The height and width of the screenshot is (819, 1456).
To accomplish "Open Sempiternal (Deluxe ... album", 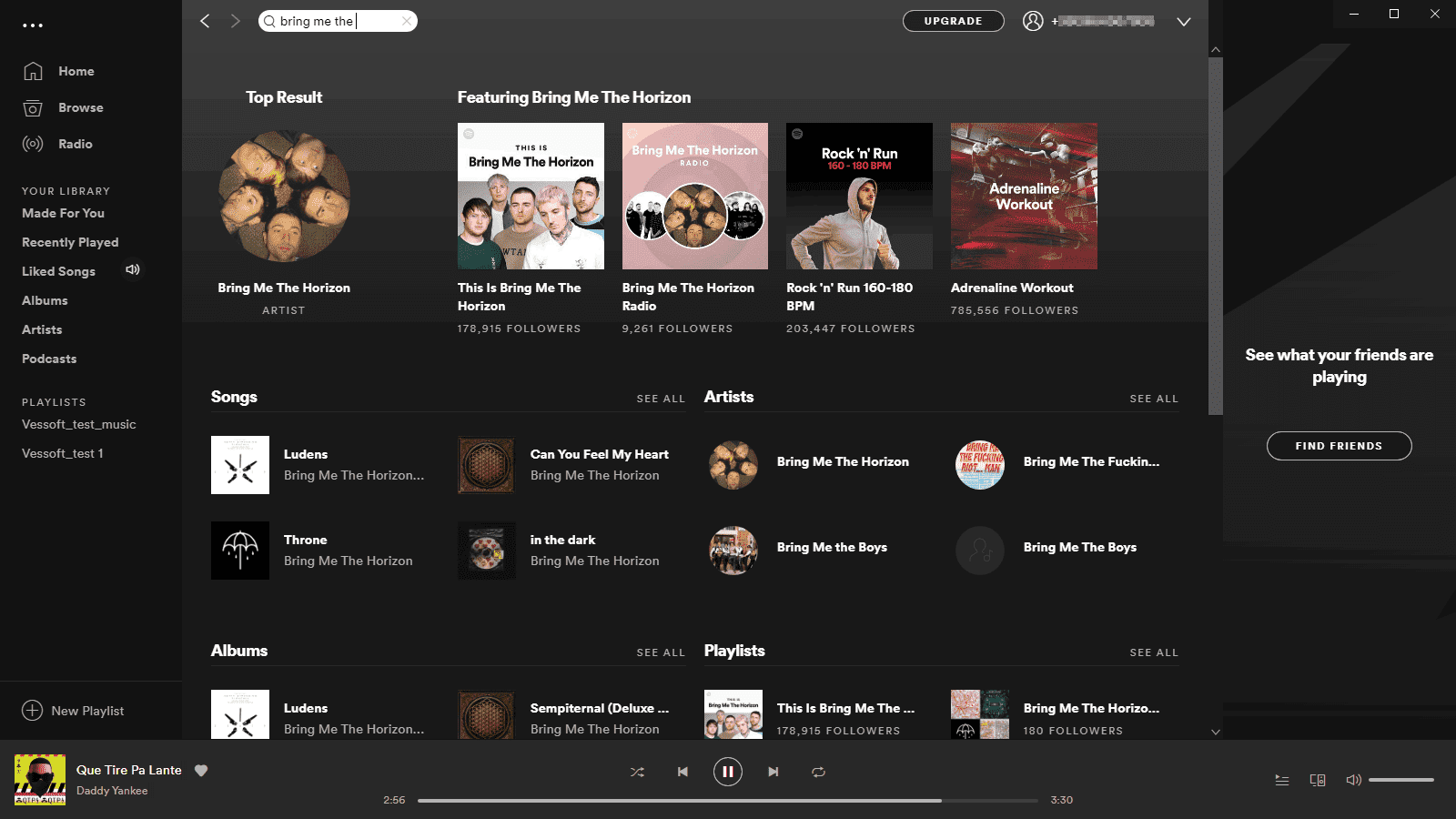I will pyautogui.click(x=600, y=708).
